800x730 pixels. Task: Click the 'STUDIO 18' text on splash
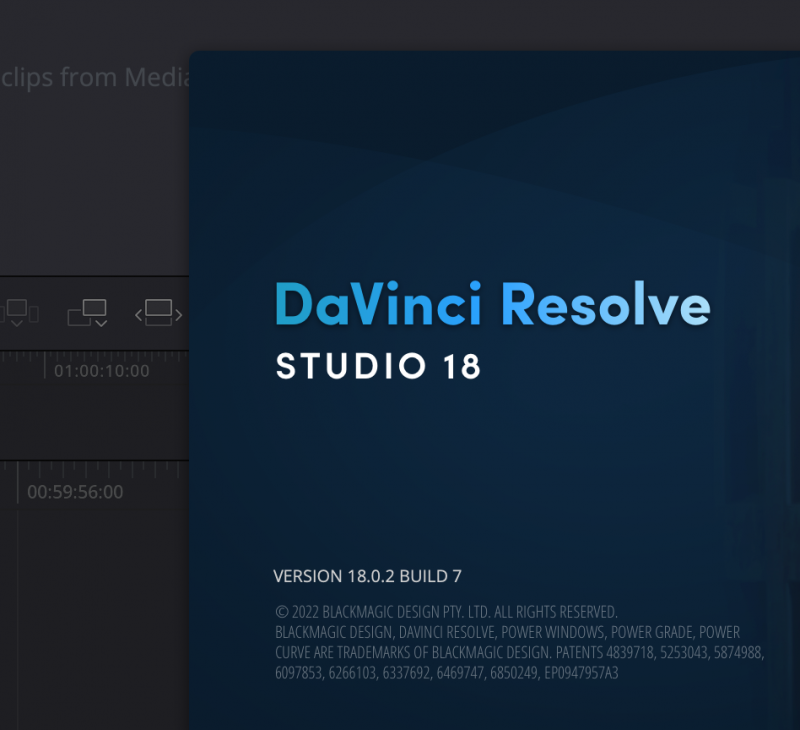(x=378, y=366)
